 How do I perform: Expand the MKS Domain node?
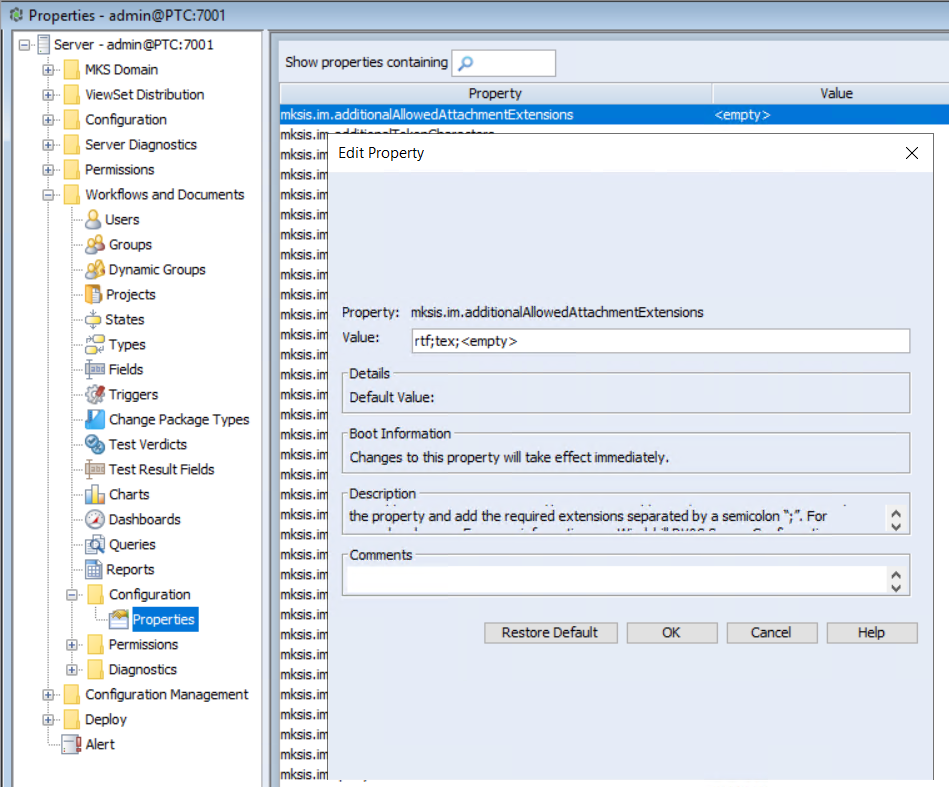click(48, 70)
